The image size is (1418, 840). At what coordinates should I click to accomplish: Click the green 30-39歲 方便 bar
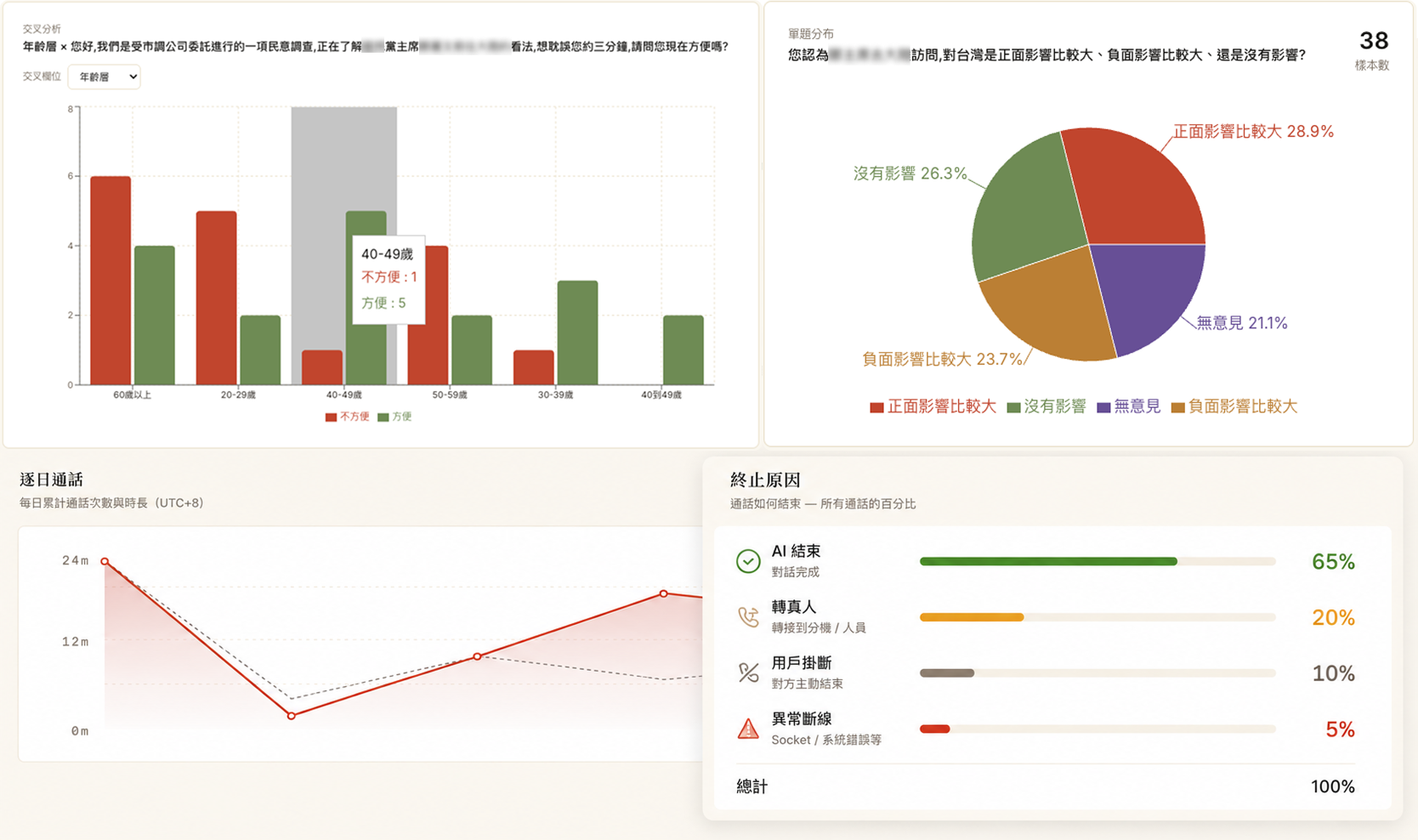(x=577, y=332)
